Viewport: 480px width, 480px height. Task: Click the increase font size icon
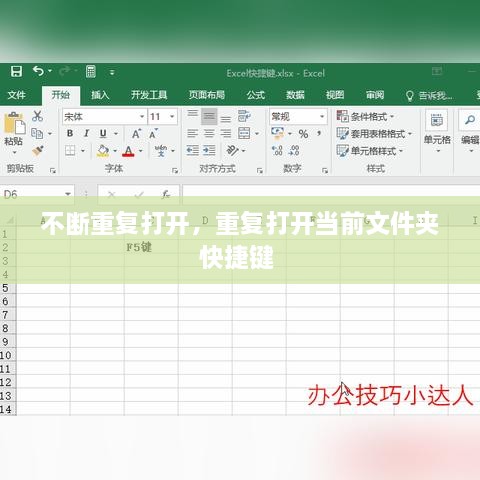[136, 134]
